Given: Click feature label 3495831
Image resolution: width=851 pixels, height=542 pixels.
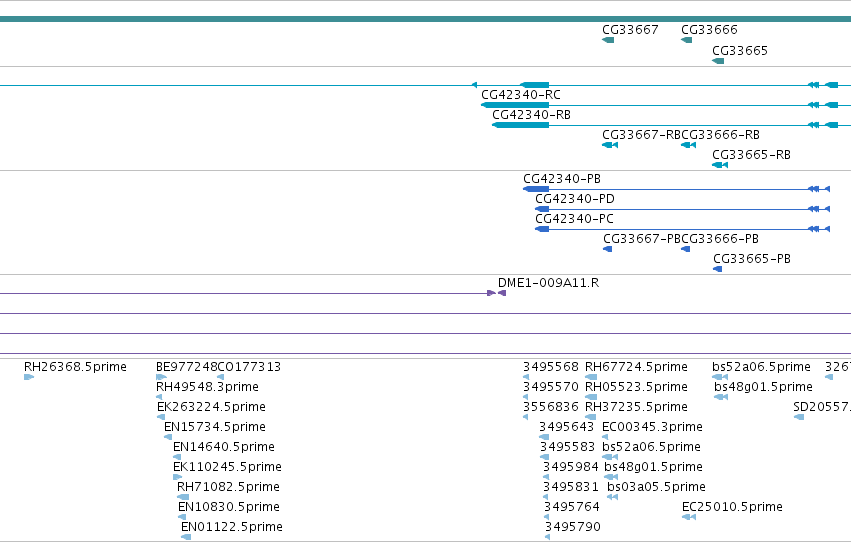Looking at the screenshot, I should 570,488.
